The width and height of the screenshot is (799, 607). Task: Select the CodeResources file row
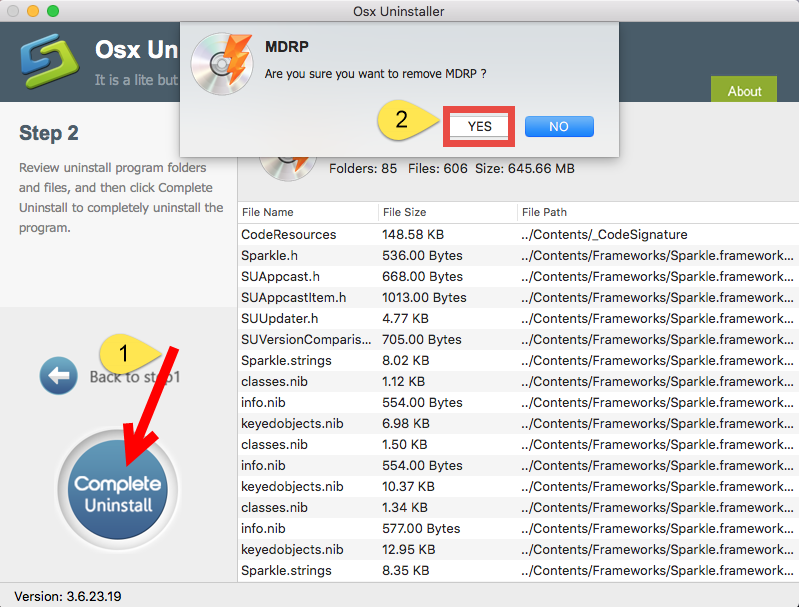coord(518,234)
